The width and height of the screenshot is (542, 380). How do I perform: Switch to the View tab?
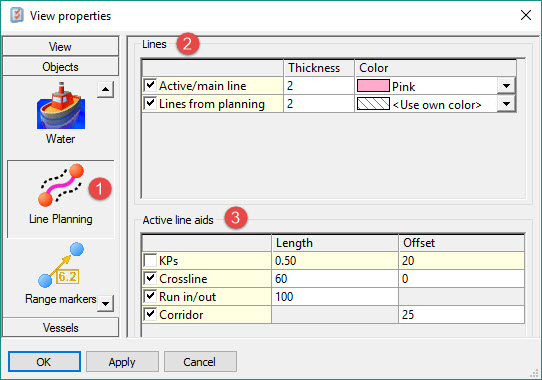[60, 46]
